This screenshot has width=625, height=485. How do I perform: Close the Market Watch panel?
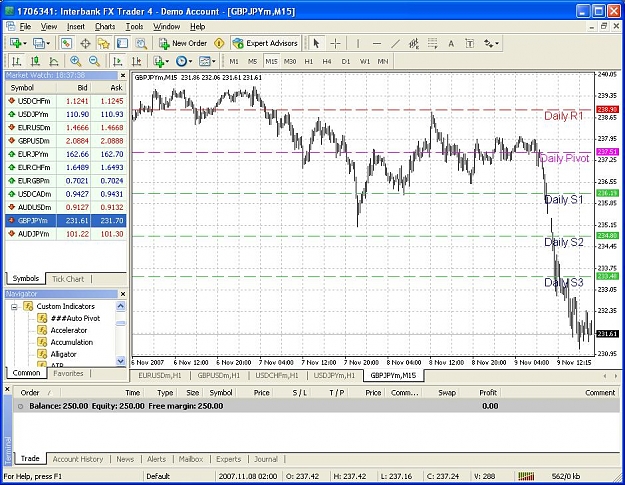(x=123, y=75)
